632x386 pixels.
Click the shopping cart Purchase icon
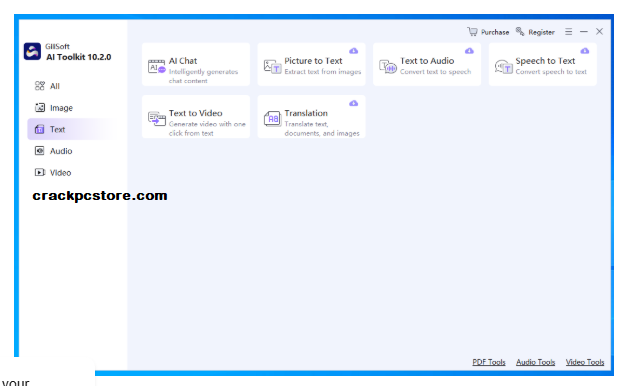point(472,31)
